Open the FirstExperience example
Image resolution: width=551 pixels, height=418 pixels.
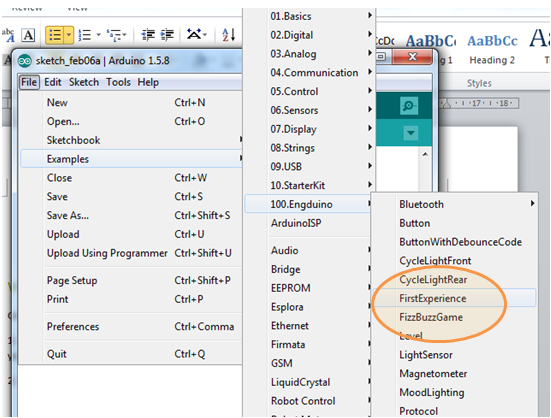point(454,298)
